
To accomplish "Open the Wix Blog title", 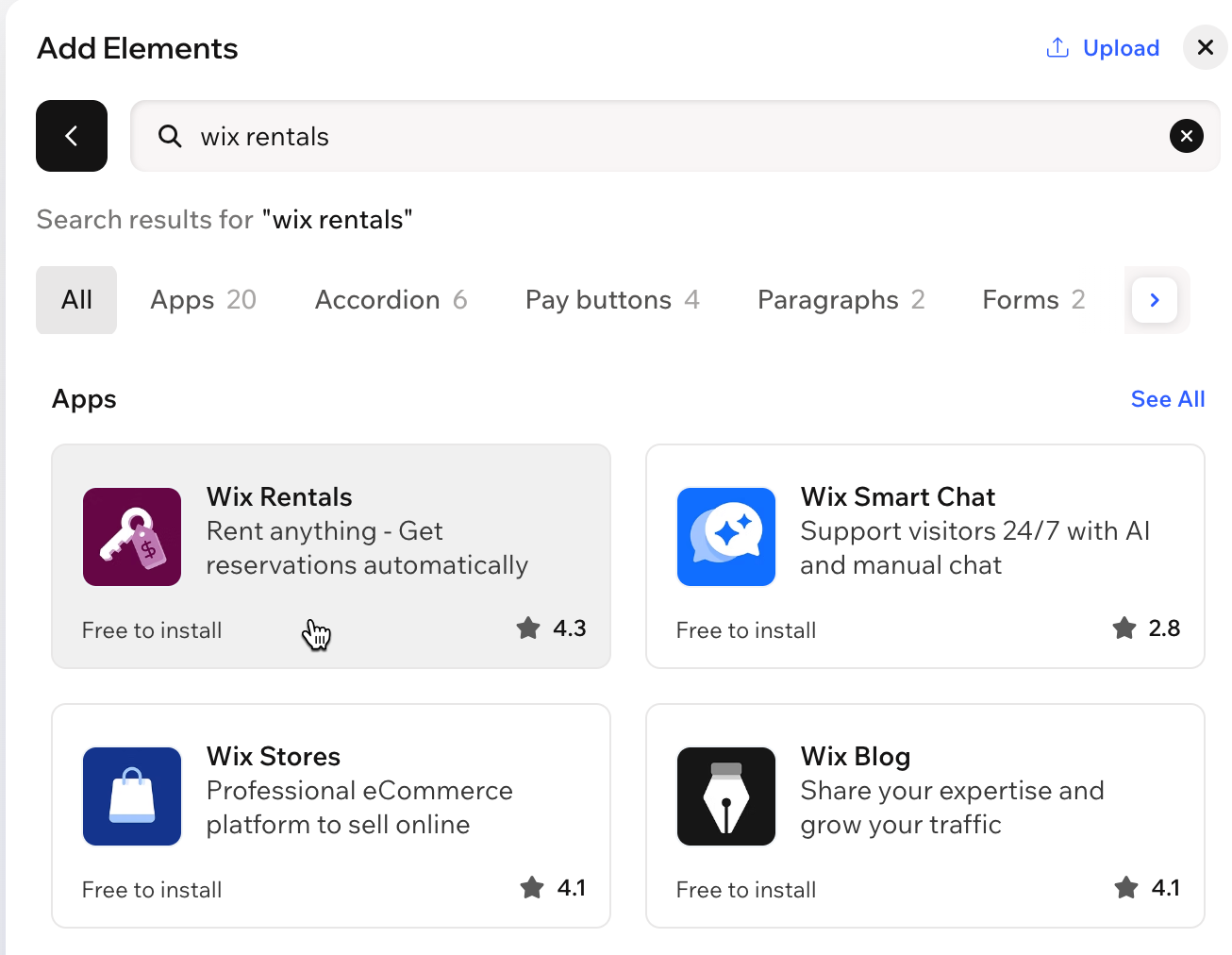I will (x=856, y=757).
